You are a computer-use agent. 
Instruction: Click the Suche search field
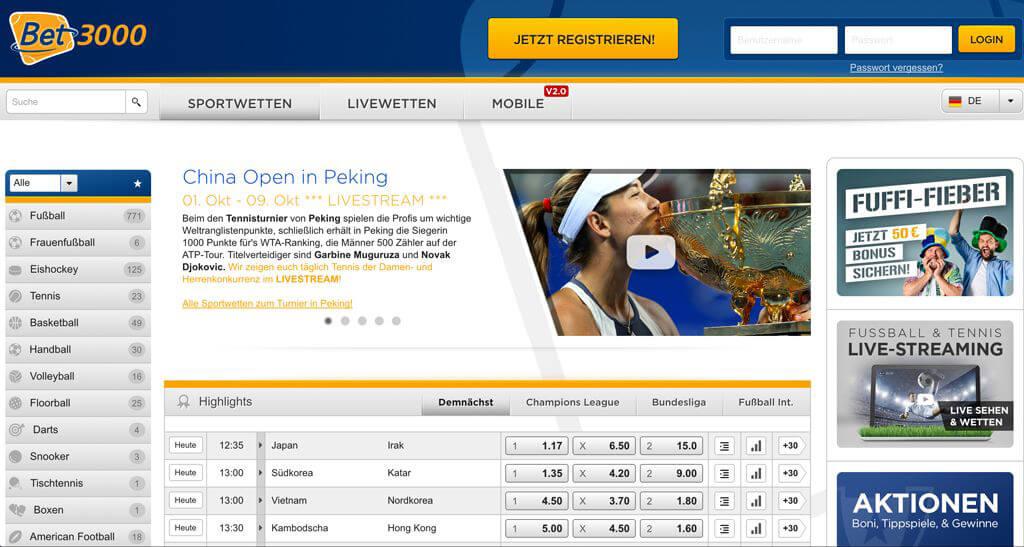[66, 102]
